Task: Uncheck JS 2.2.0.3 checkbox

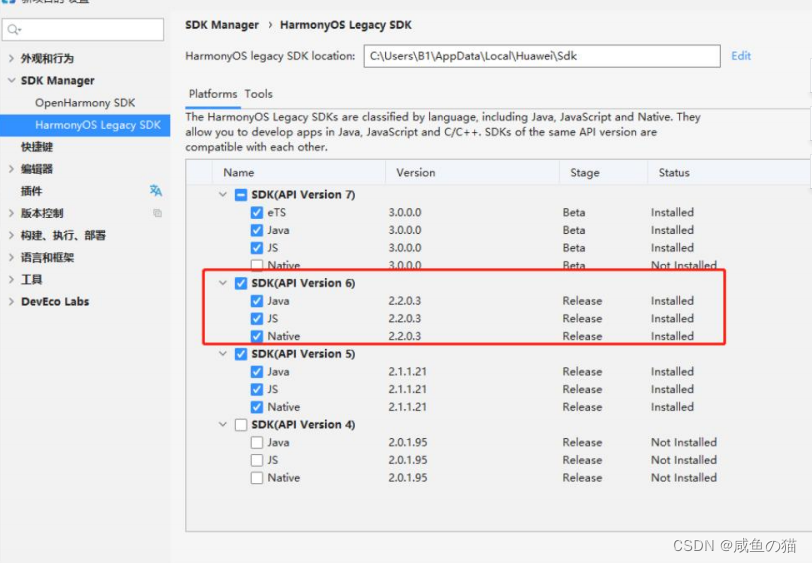Action: [257, 319]
